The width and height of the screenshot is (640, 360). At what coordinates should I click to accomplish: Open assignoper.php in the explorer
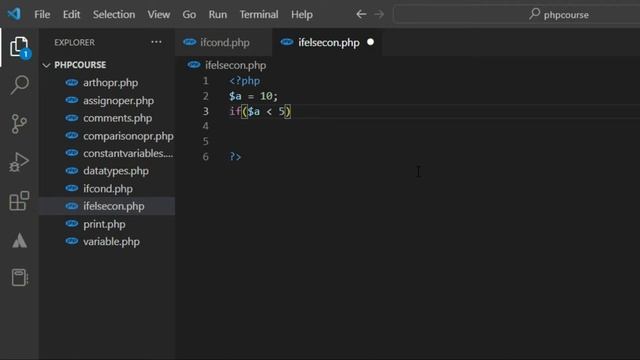click(x=107, y=100)
